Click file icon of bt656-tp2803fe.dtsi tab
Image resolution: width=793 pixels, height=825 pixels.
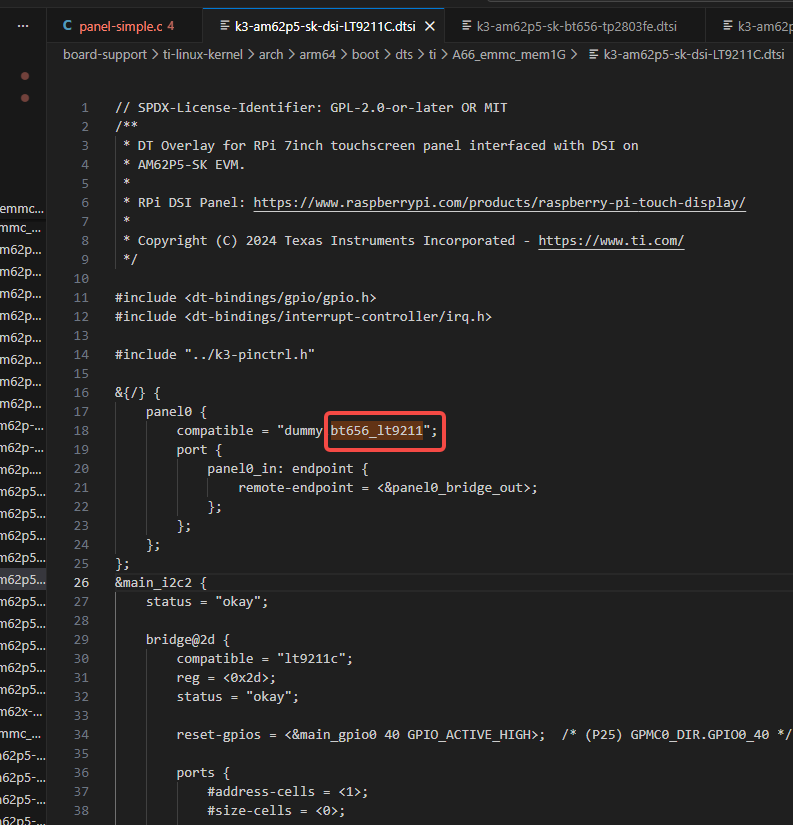[x=466, y=25]
